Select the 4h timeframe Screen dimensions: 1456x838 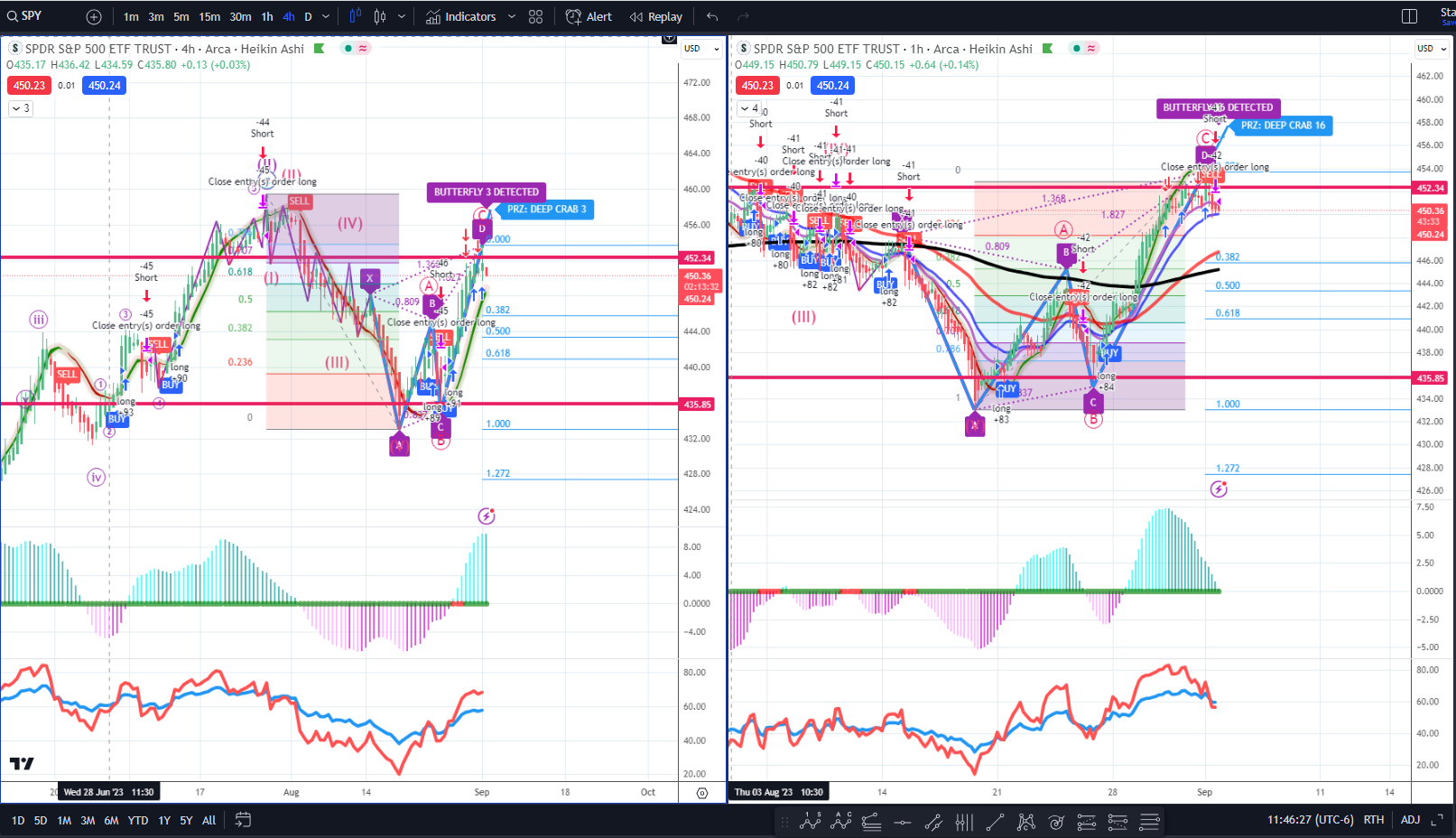(289, 16)
